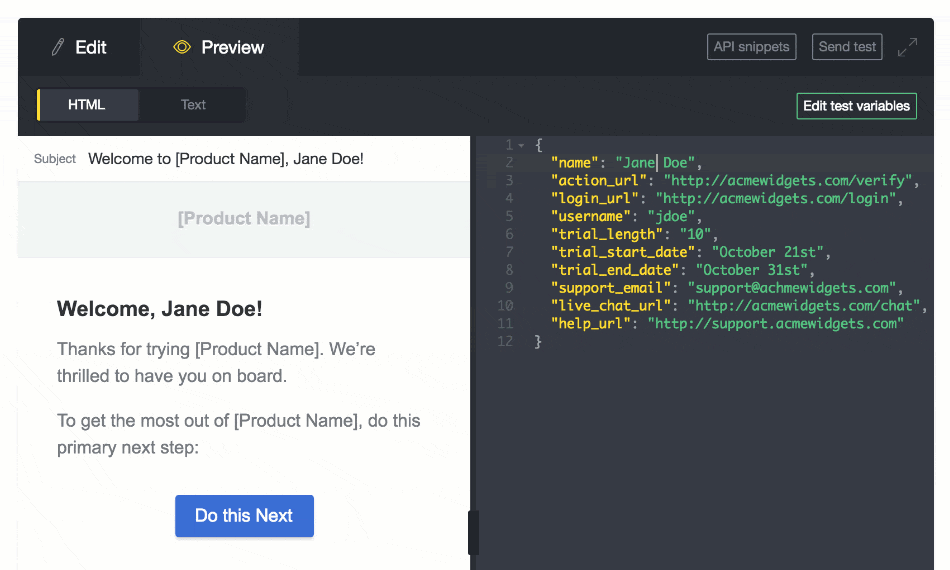Click the "action_url" key in editor
This screenshot has height=570, width=950.
599,181
